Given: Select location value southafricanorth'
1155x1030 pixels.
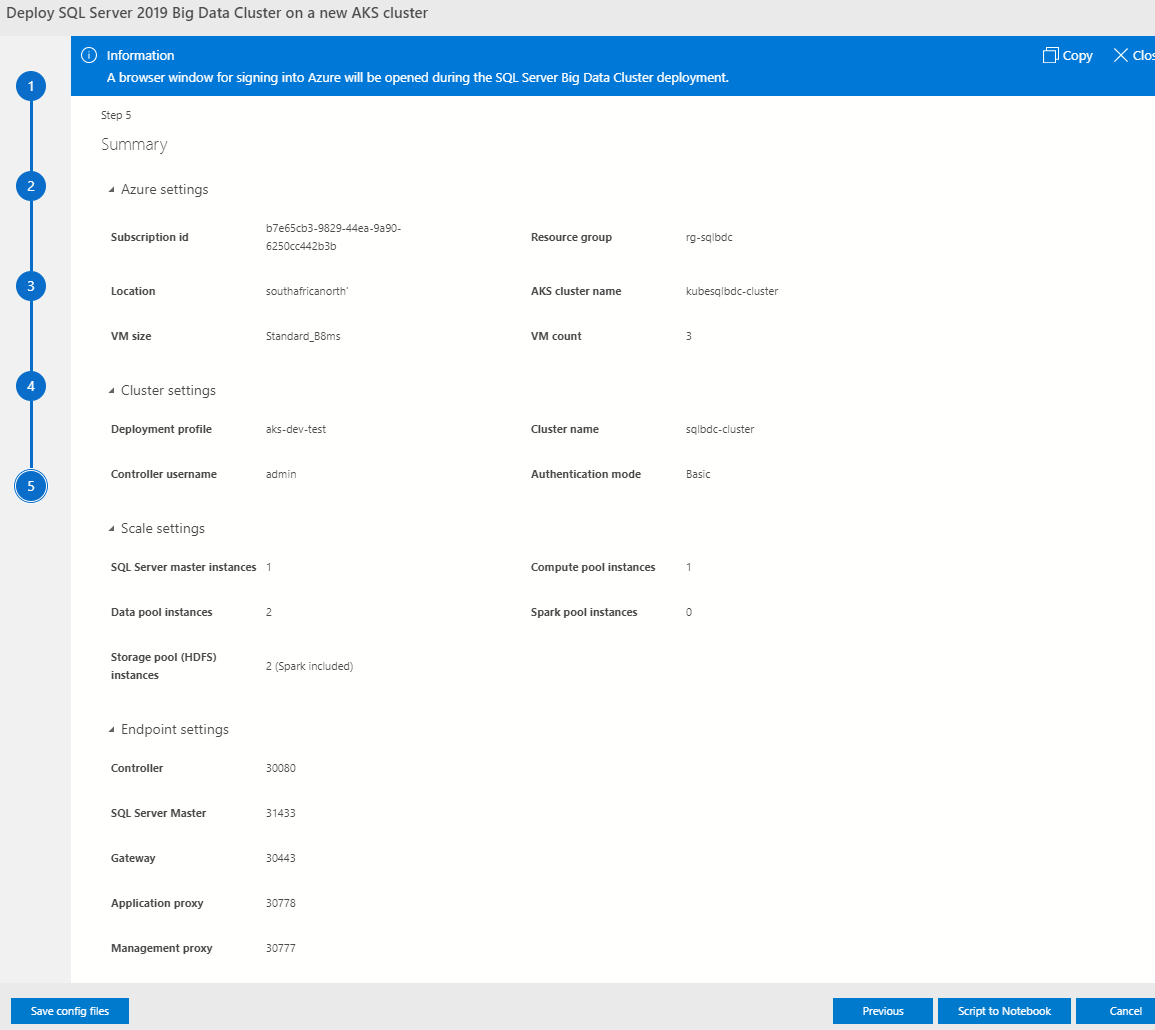Looking at the screenshot, I should 306,291.
